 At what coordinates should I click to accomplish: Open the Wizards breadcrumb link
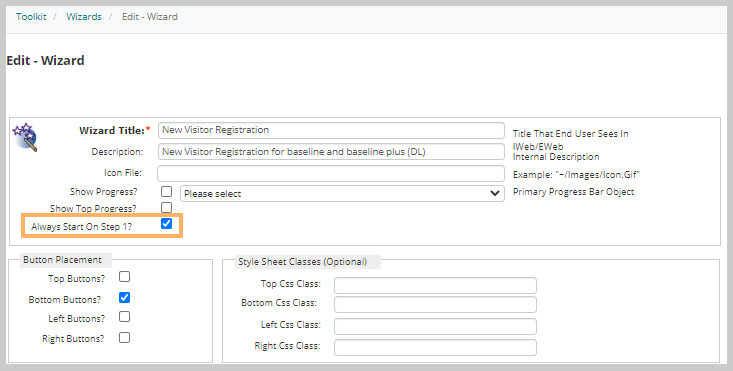point(84,17)
